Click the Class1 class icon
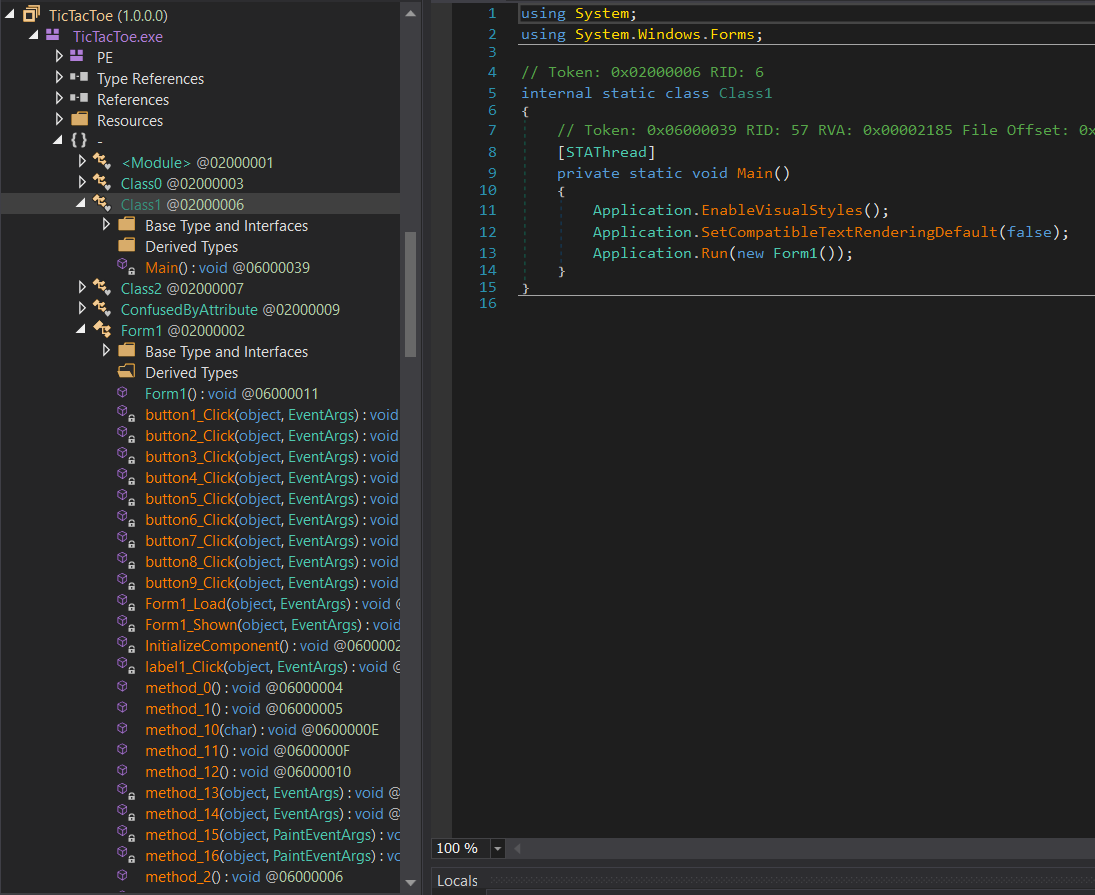The height and width of the screenshot is (895, 1095). coord(102,204)
